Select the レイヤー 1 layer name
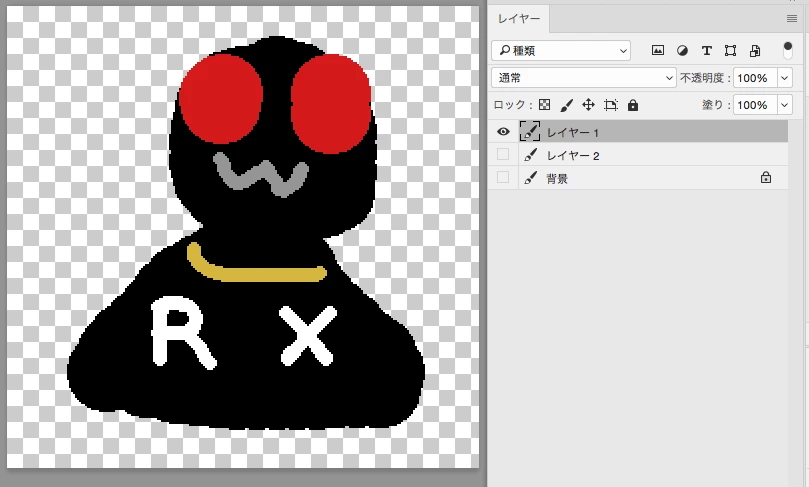 click(x=573, y=133)
